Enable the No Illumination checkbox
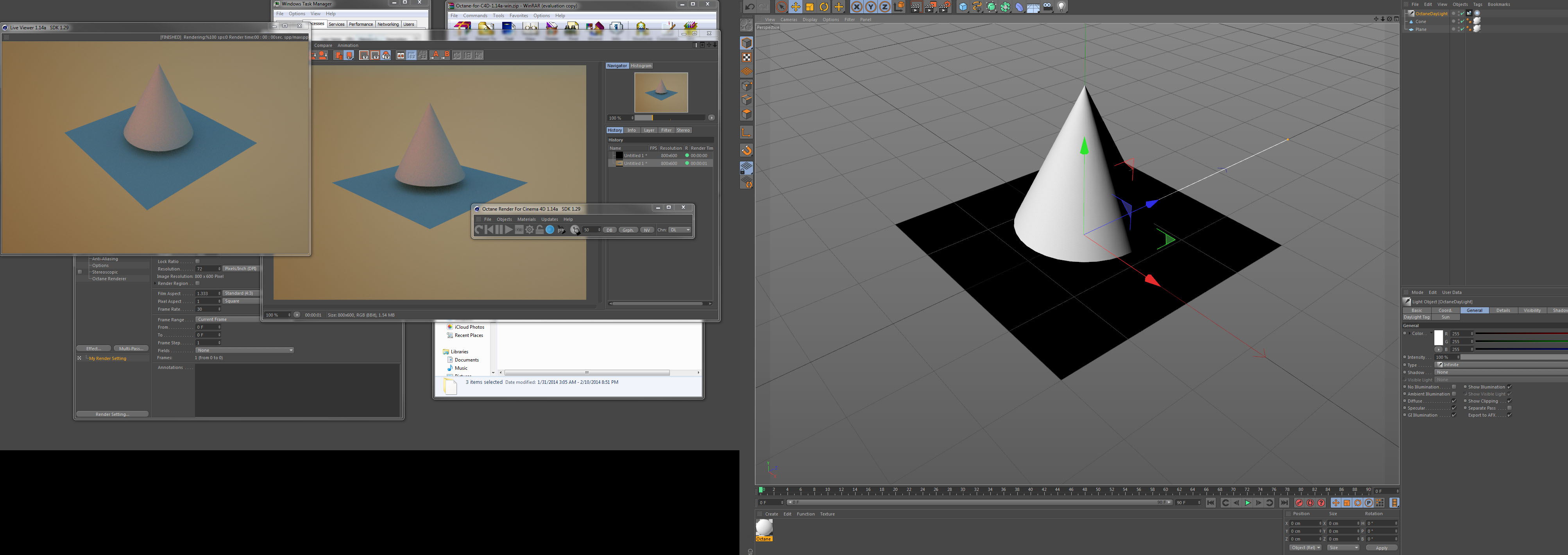 [1454, 387]
